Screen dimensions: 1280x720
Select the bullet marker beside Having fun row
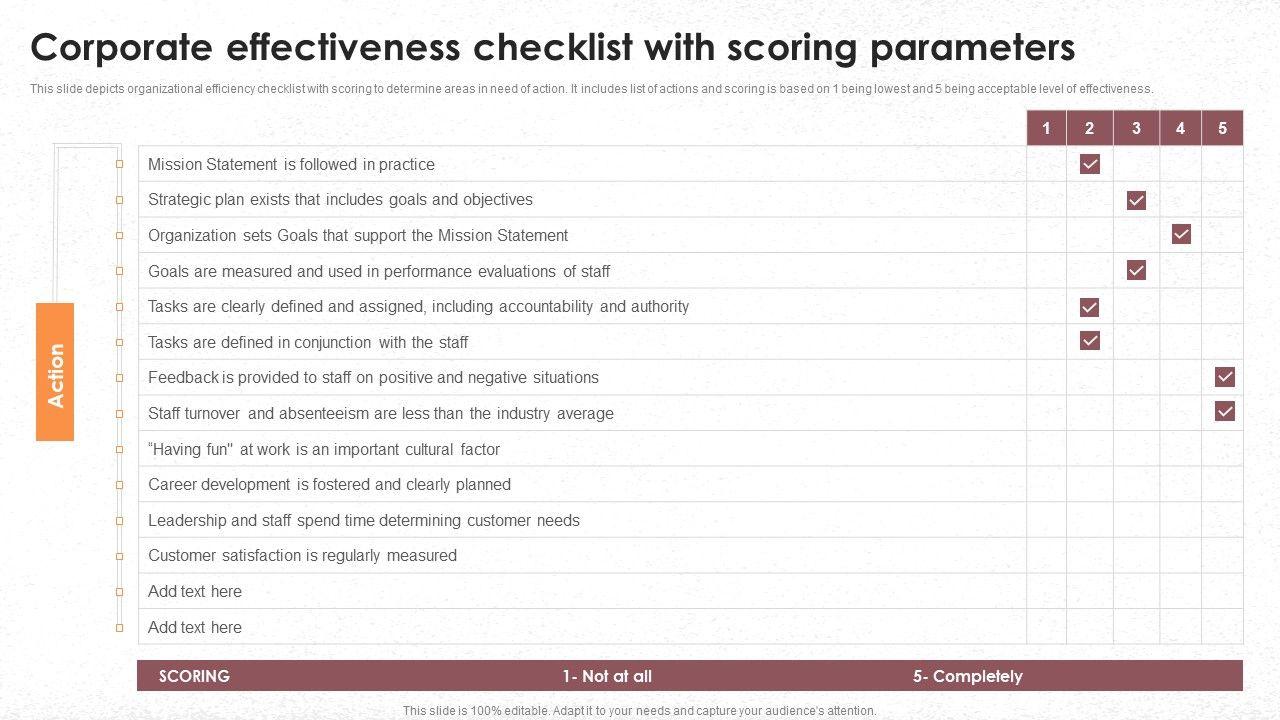(119, 449)
